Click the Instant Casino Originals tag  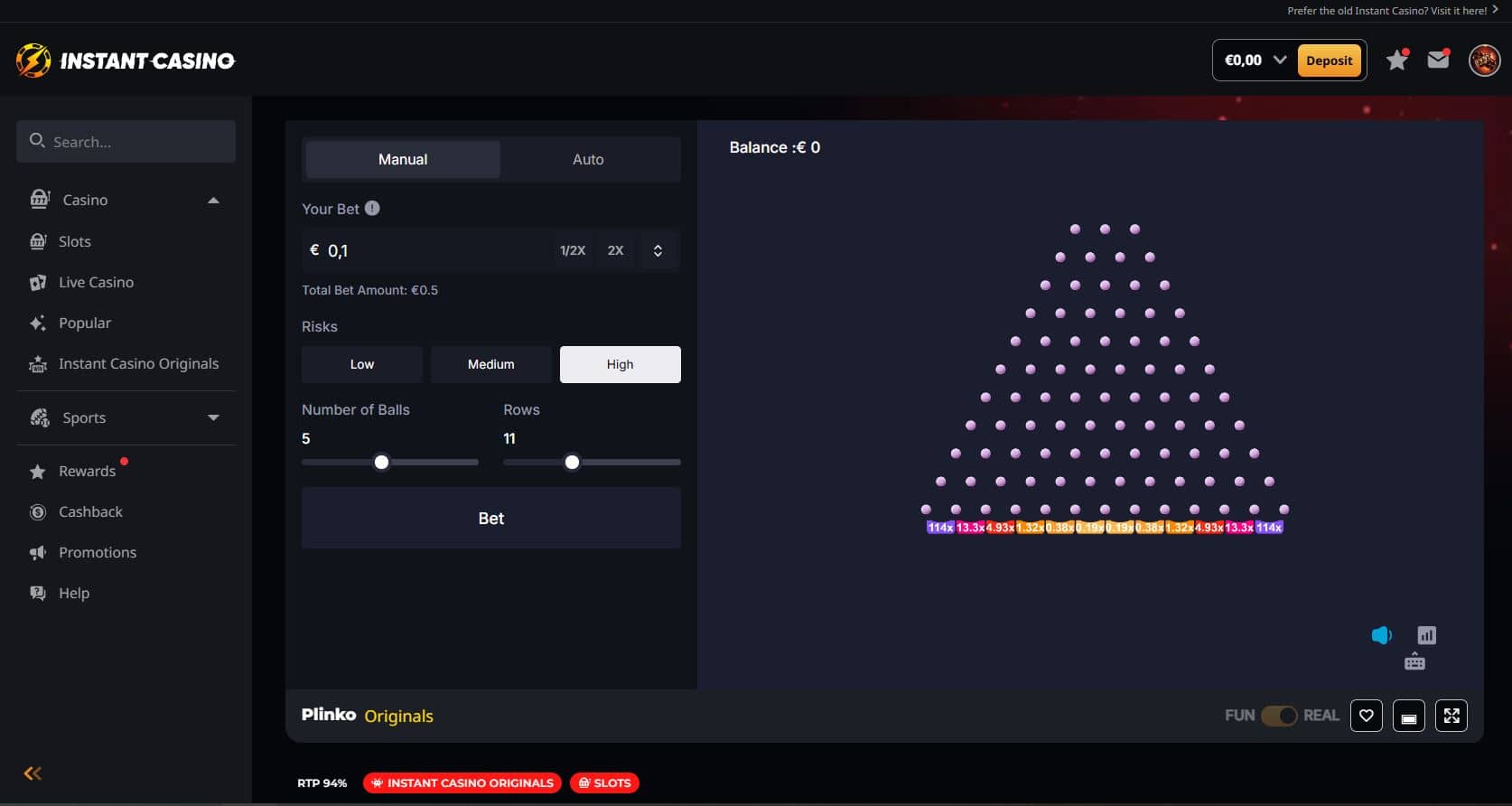(x=462, y=783)
